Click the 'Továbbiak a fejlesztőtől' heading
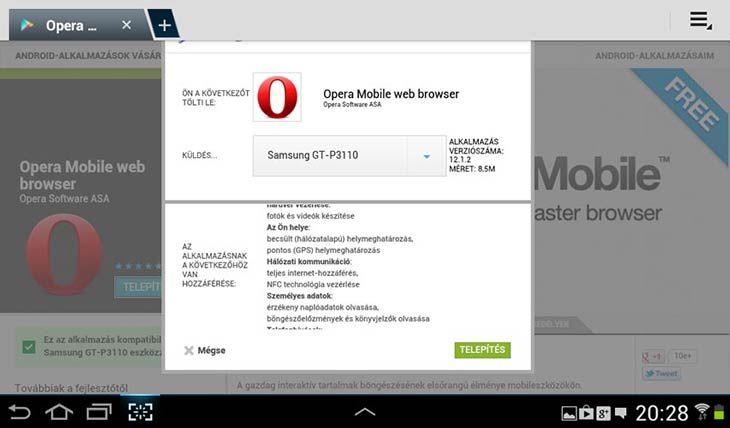The height and width of the screenshot is (428, 730). point(71,388)
